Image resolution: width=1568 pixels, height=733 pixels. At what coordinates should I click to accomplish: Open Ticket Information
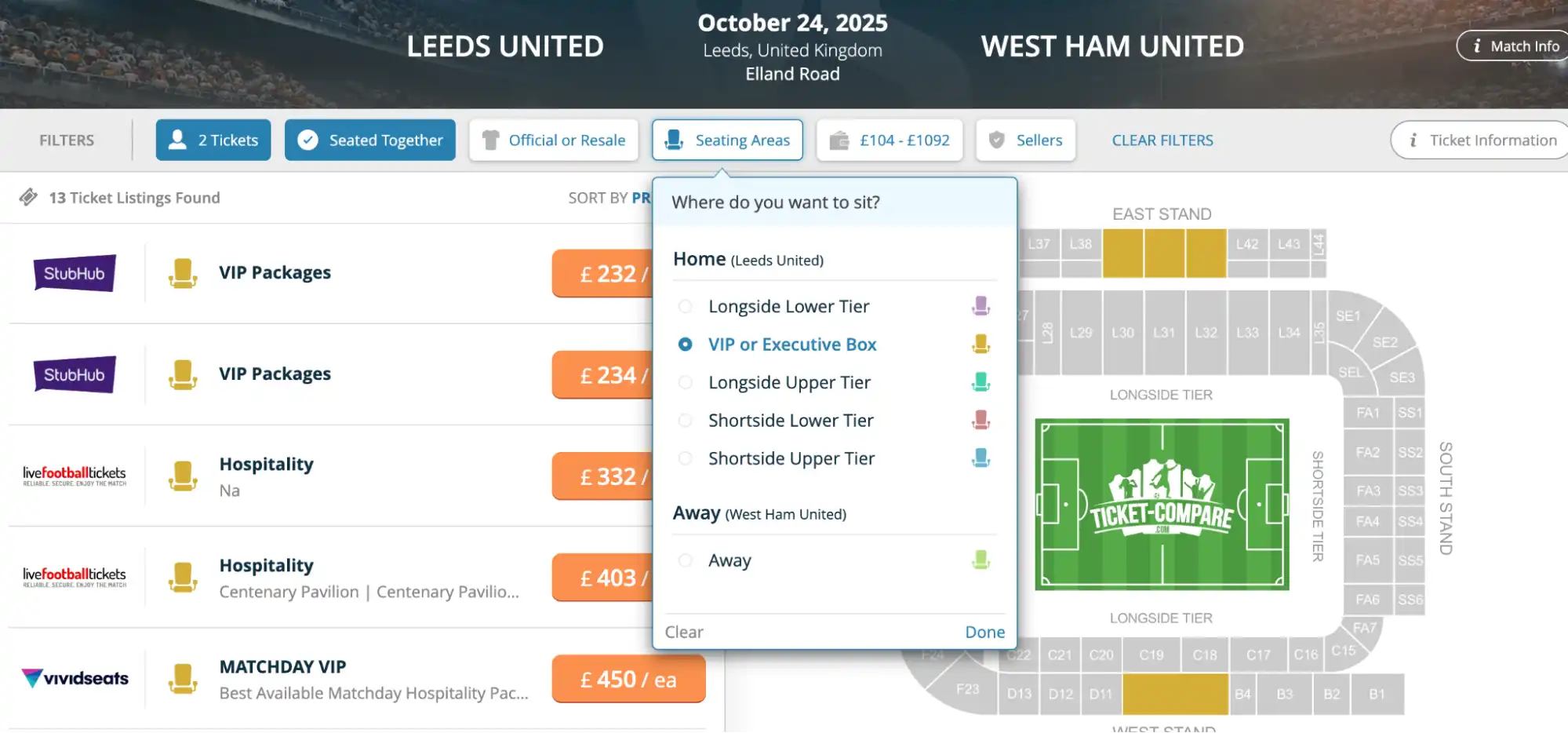(x=1478, y=140)
